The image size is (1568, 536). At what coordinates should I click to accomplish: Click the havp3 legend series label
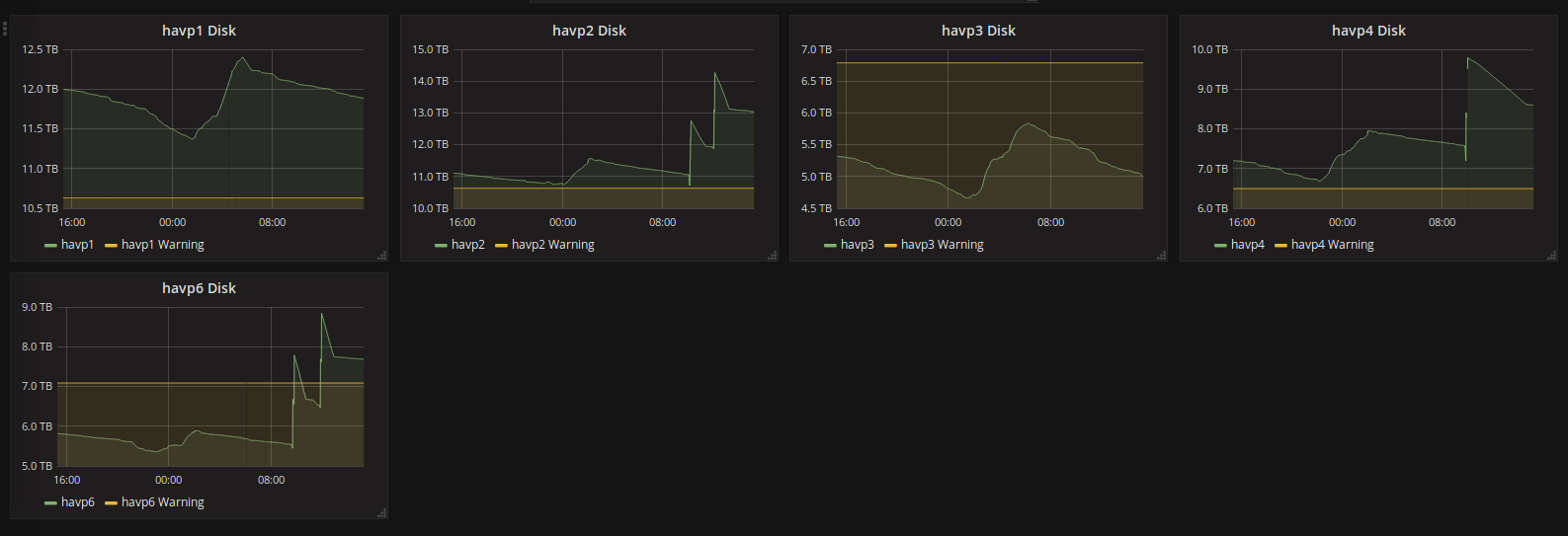pos(857,245)
